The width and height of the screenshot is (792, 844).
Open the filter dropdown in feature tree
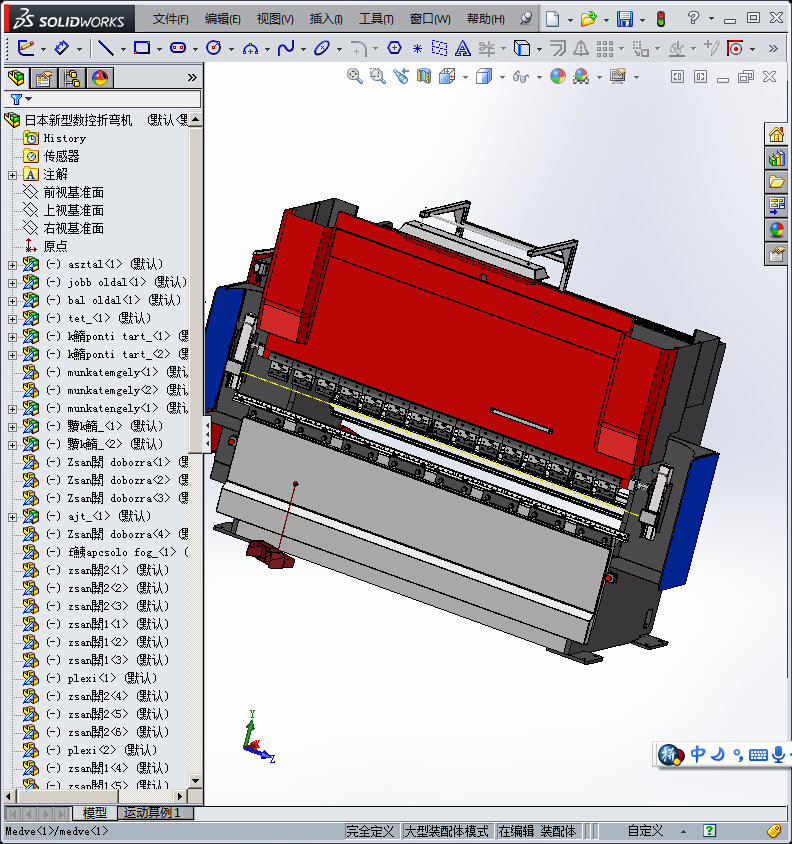pyautogui.click(x=29, y=99)
